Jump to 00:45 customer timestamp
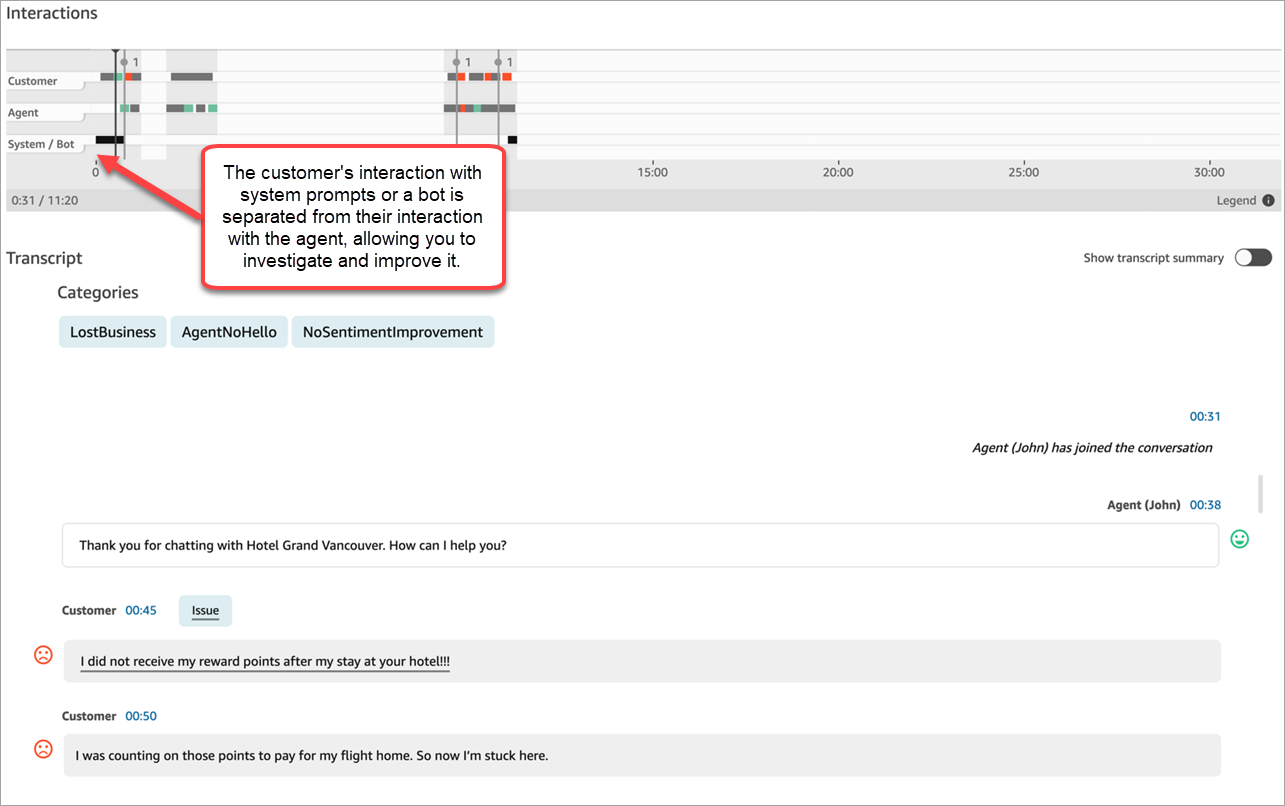The width and height of the screenshot is (1285, 806). point(141,610)
